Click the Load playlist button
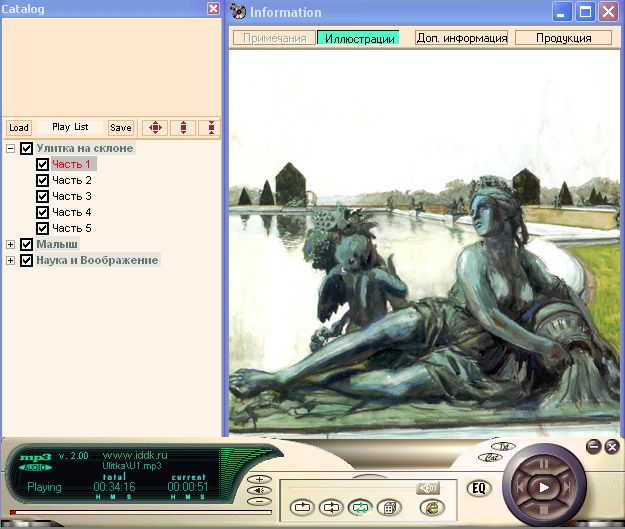Image resolution: width=625 pixels, height=529 pixels. click(18, 128)
